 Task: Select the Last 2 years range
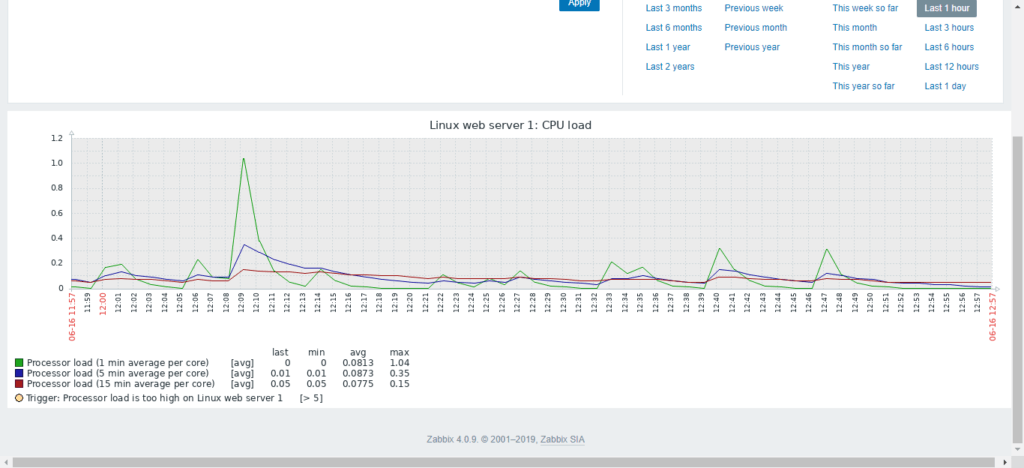[670, 67]
